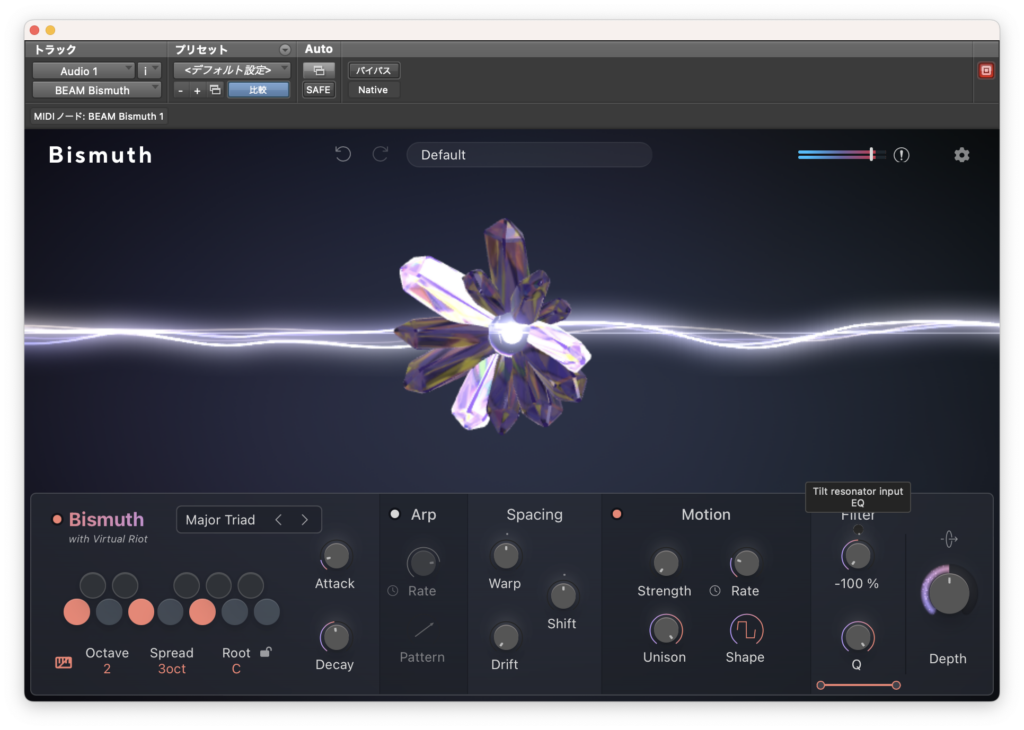1024x730 pixels.
Task: Click the clock sync icon beside Arp Rate
Action: [x=392, y=590]
